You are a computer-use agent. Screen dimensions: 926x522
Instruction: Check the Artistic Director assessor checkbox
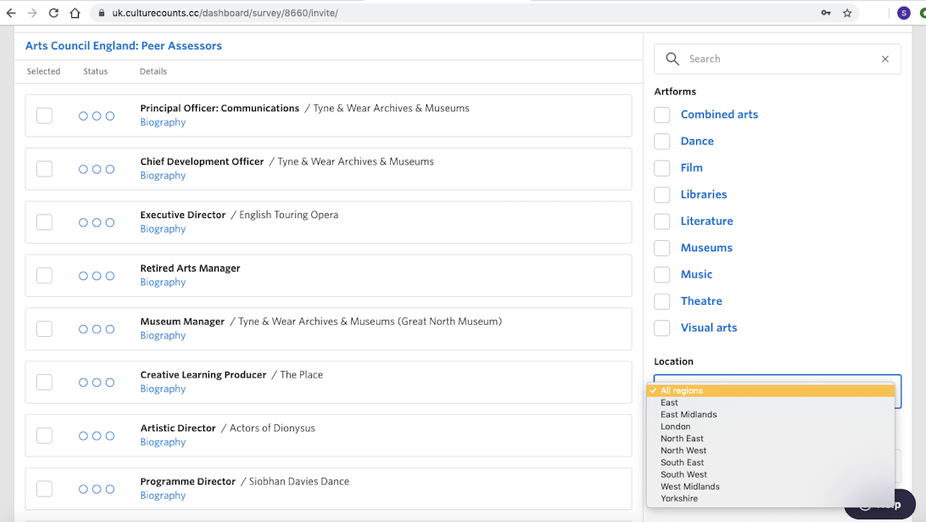(x=44, y=436)
